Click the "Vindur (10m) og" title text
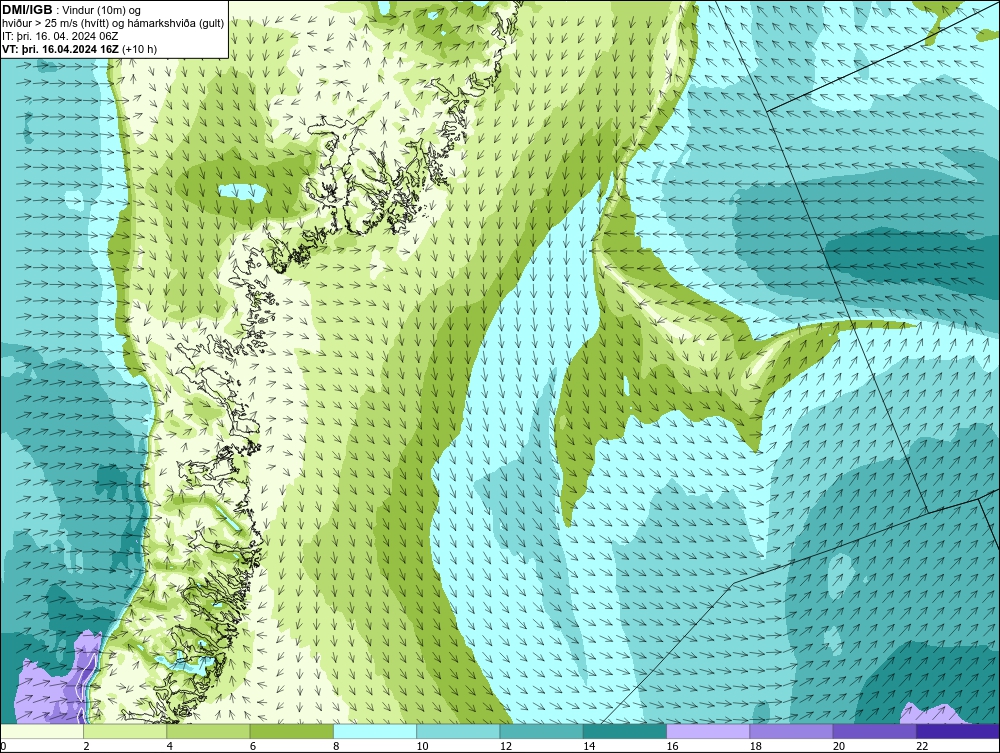Viewport: 1000px width, 753px height. [102, 11]
